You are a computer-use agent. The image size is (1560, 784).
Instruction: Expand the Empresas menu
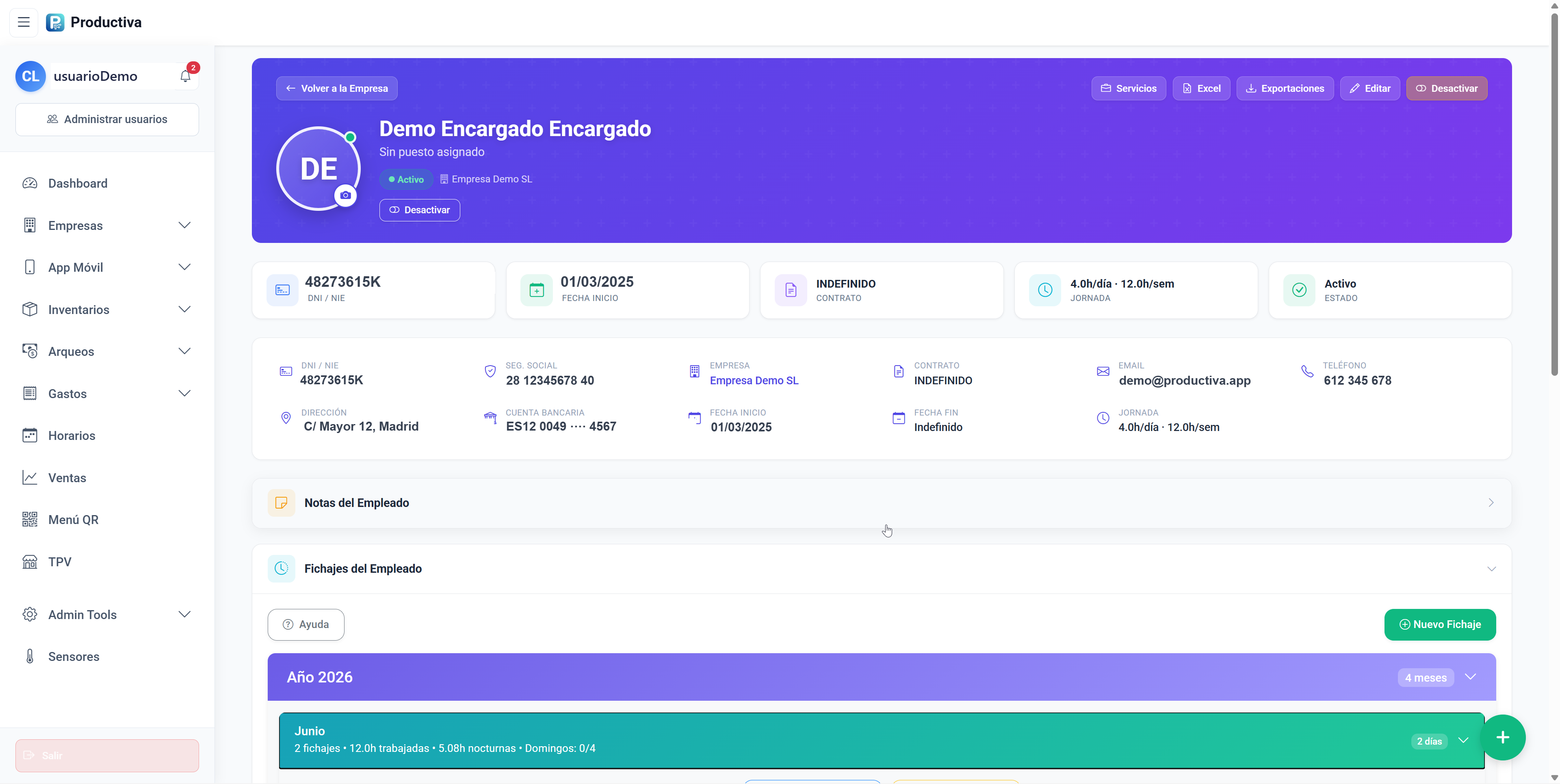pos(107,225)
